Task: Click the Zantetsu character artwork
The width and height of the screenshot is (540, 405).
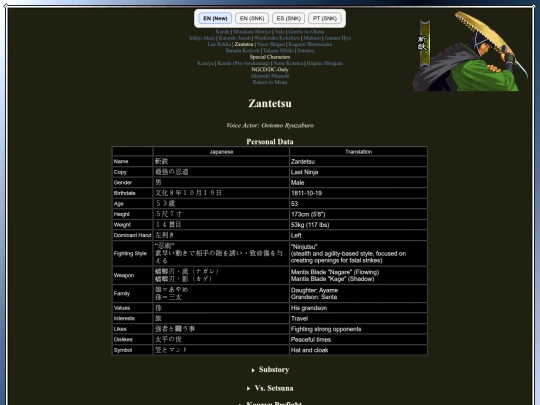Action: 470,51
